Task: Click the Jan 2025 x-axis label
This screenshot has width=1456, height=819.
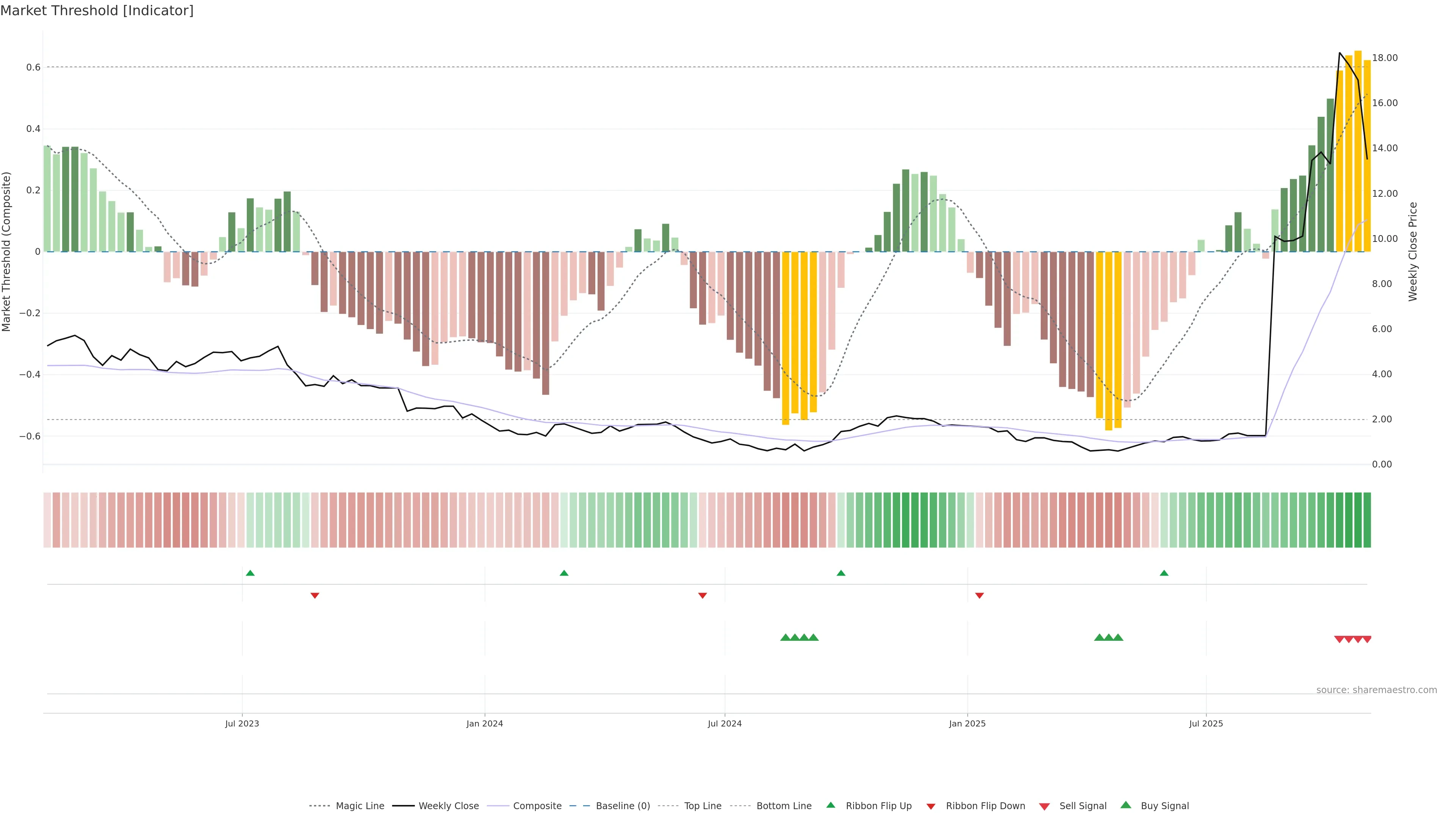Action: [967, 723]
